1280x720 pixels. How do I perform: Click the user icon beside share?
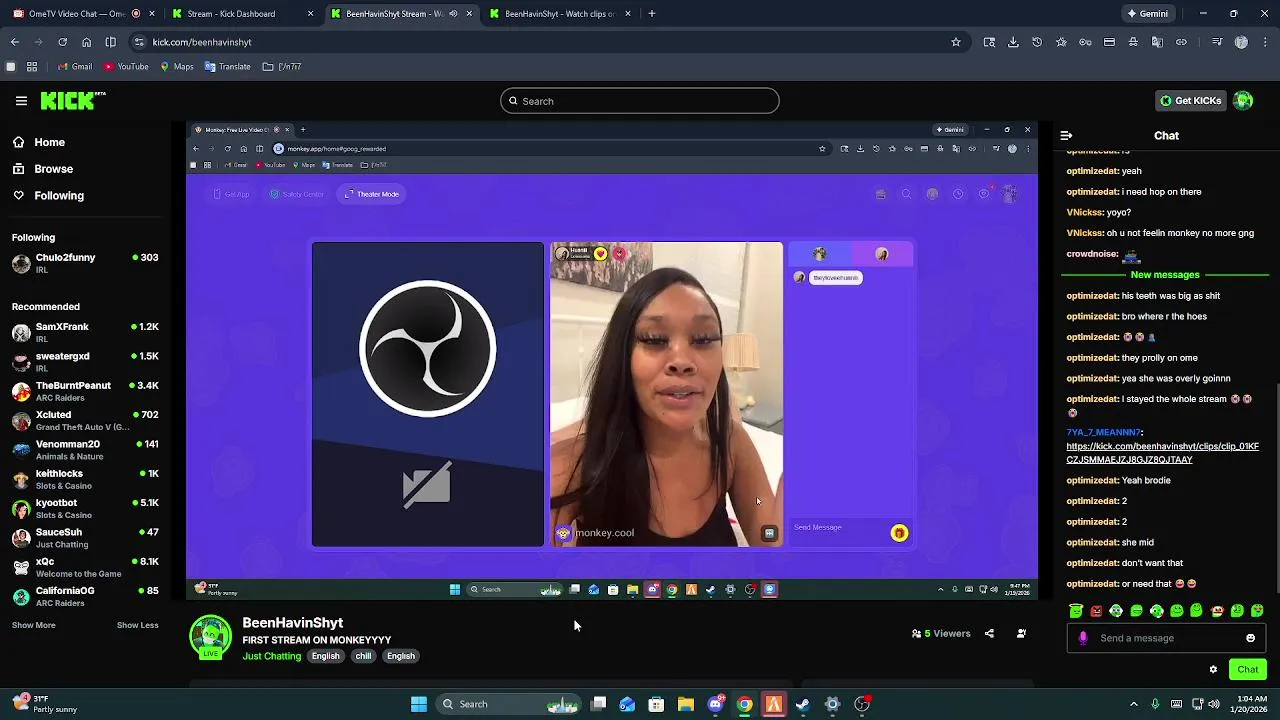pos(1021,633)
